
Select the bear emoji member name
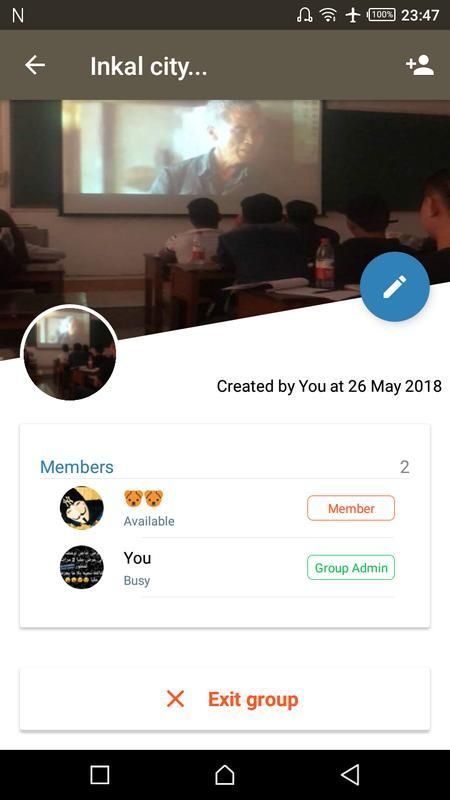click(x=143, y=498)
